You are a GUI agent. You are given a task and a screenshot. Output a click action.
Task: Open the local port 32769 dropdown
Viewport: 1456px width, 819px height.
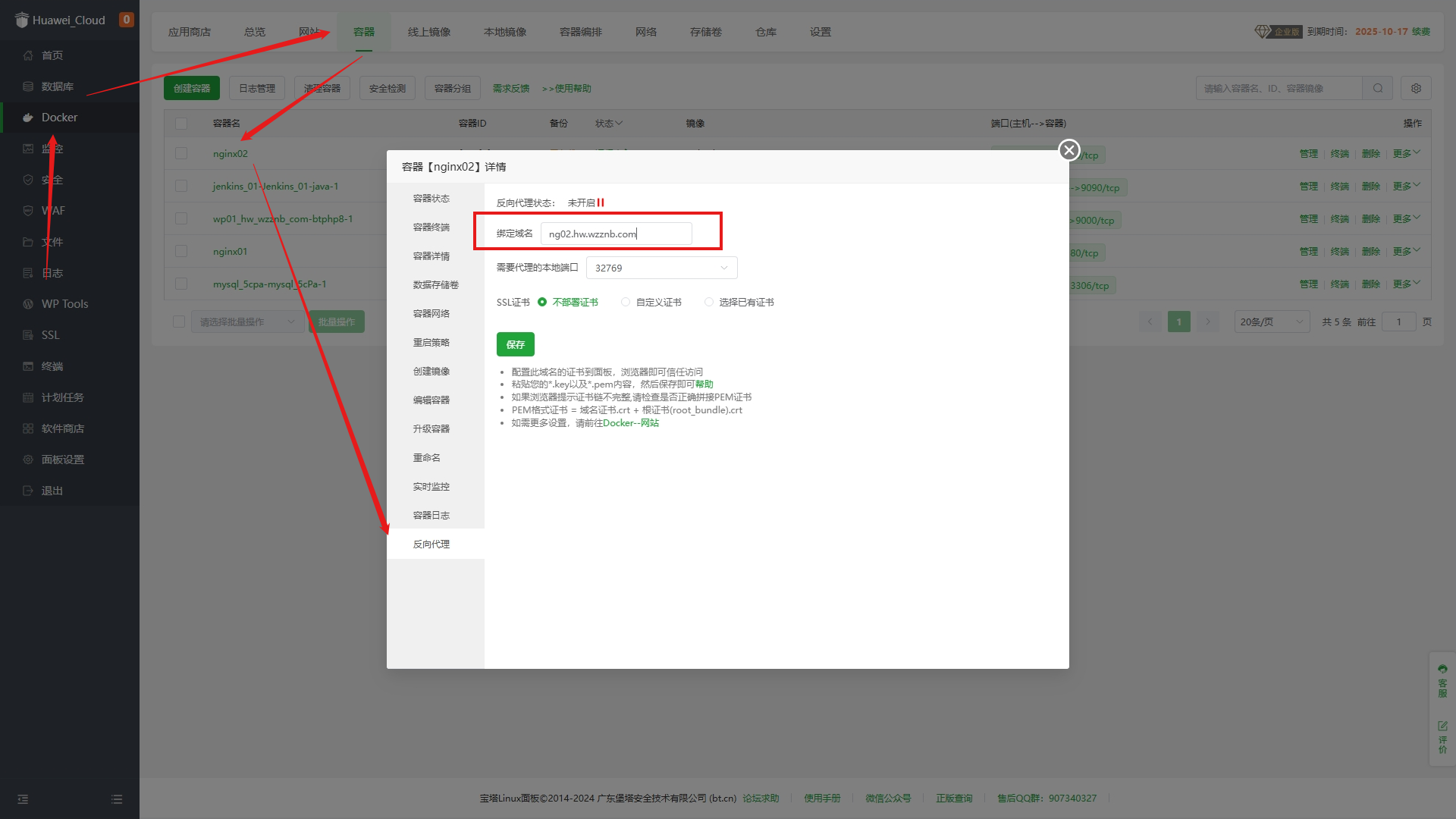pyautogui.click(x=661, y=268)
